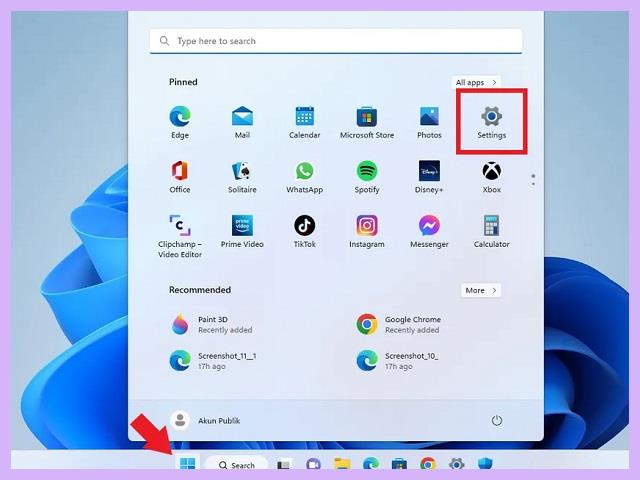Viewport: 640px width, 480px height.
Task: Open the taskbar Search box
Action: (x=236, y=464)
